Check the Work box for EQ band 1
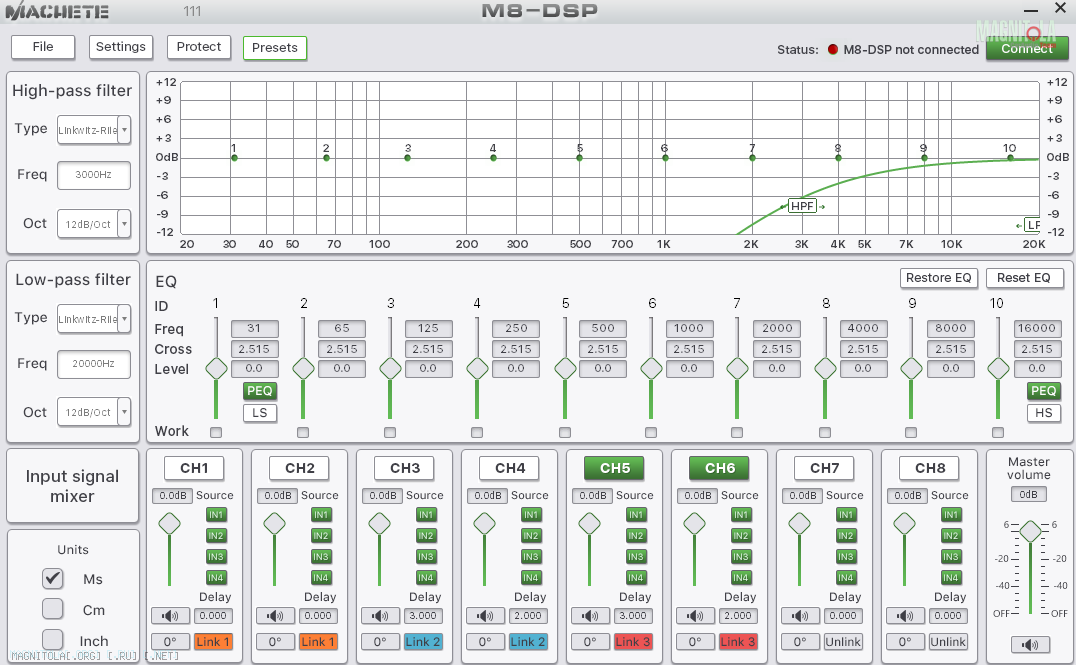The image size is (1076, 665). [216, 432]
